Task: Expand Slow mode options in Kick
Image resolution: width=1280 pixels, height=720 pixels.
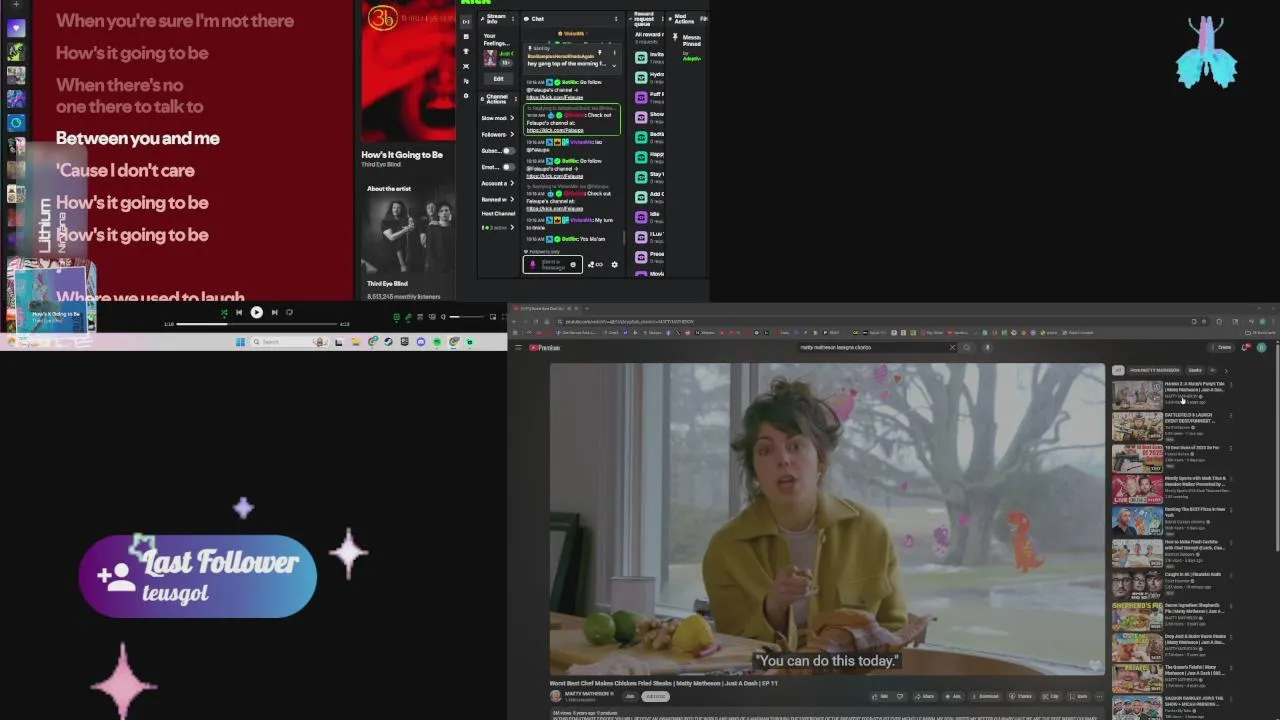Action: pyautogui.click(x=512, y=118)
